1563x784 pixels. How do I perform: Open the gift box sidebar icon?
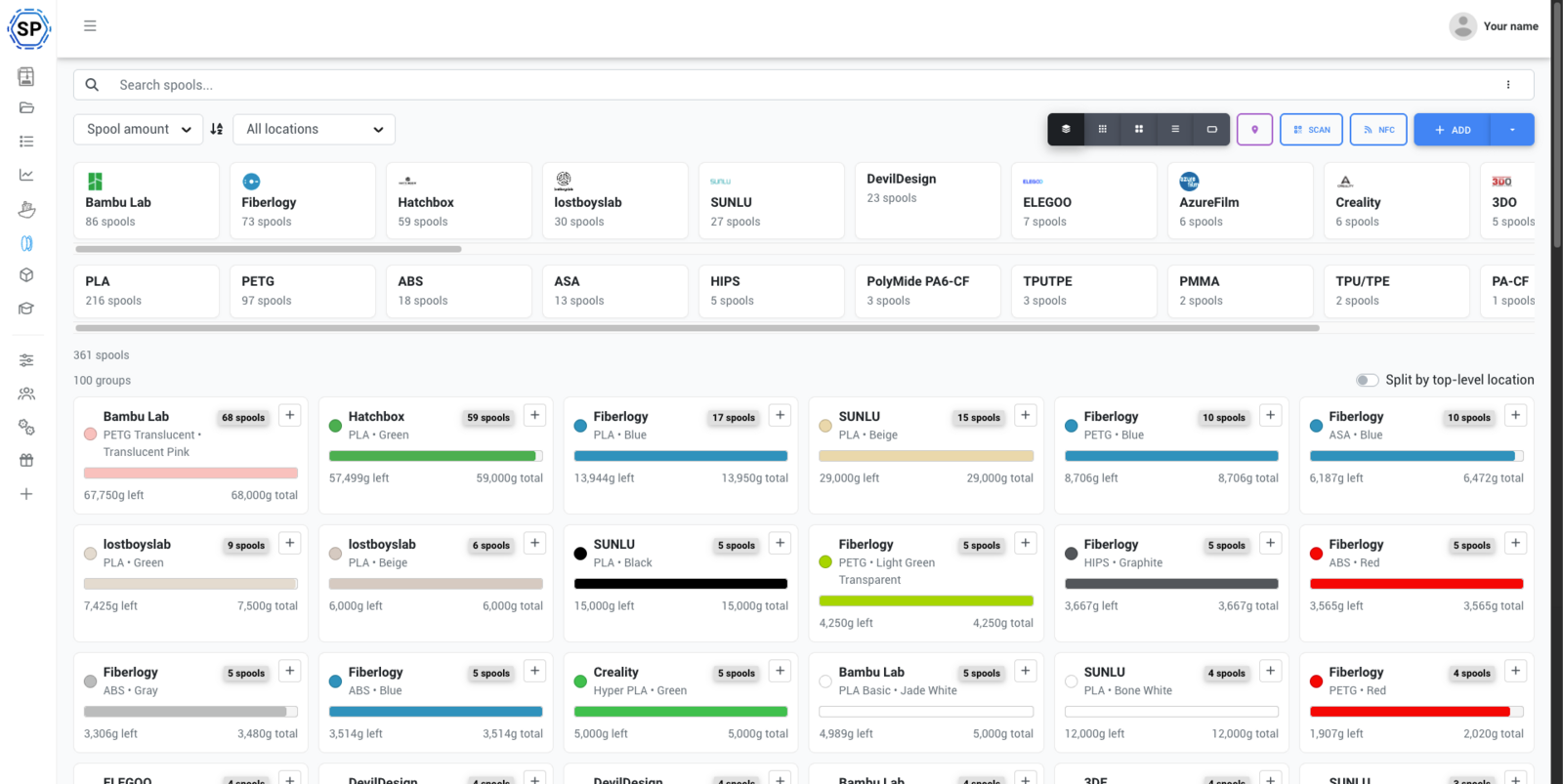click(x=26, y=460)
